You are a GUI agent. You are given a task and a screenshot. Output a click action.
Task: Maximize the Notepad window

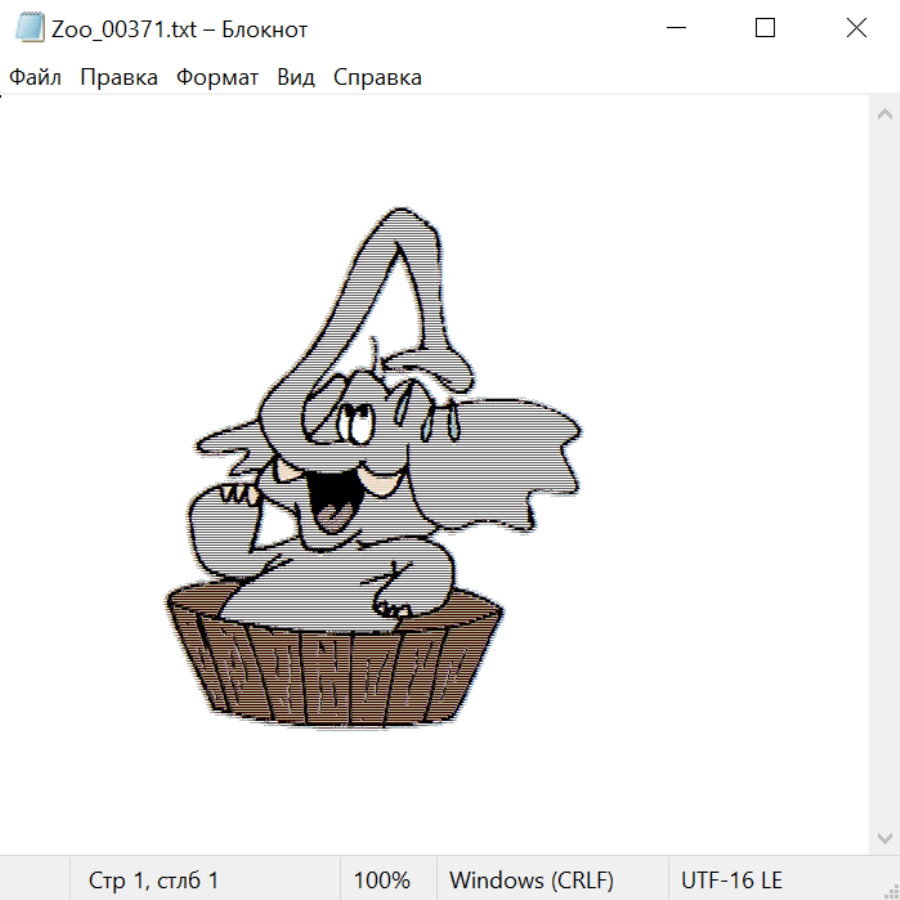[765, 28]
